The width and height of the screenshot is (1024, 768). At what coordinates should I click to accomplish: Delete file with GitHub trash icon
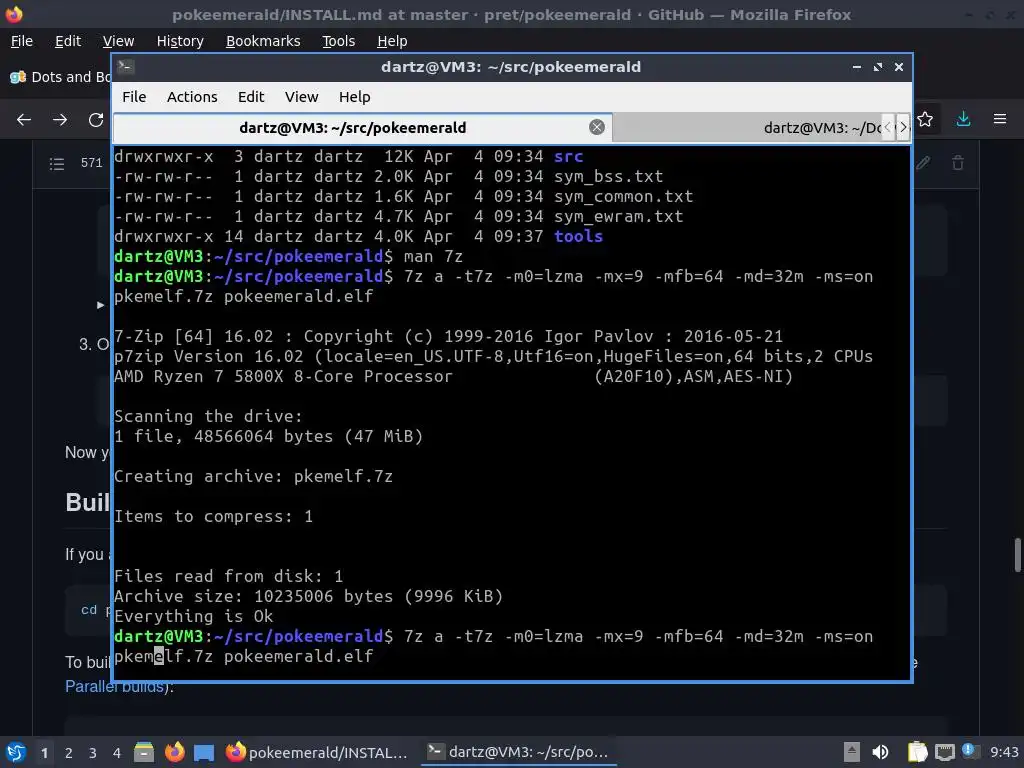point(957,163)
